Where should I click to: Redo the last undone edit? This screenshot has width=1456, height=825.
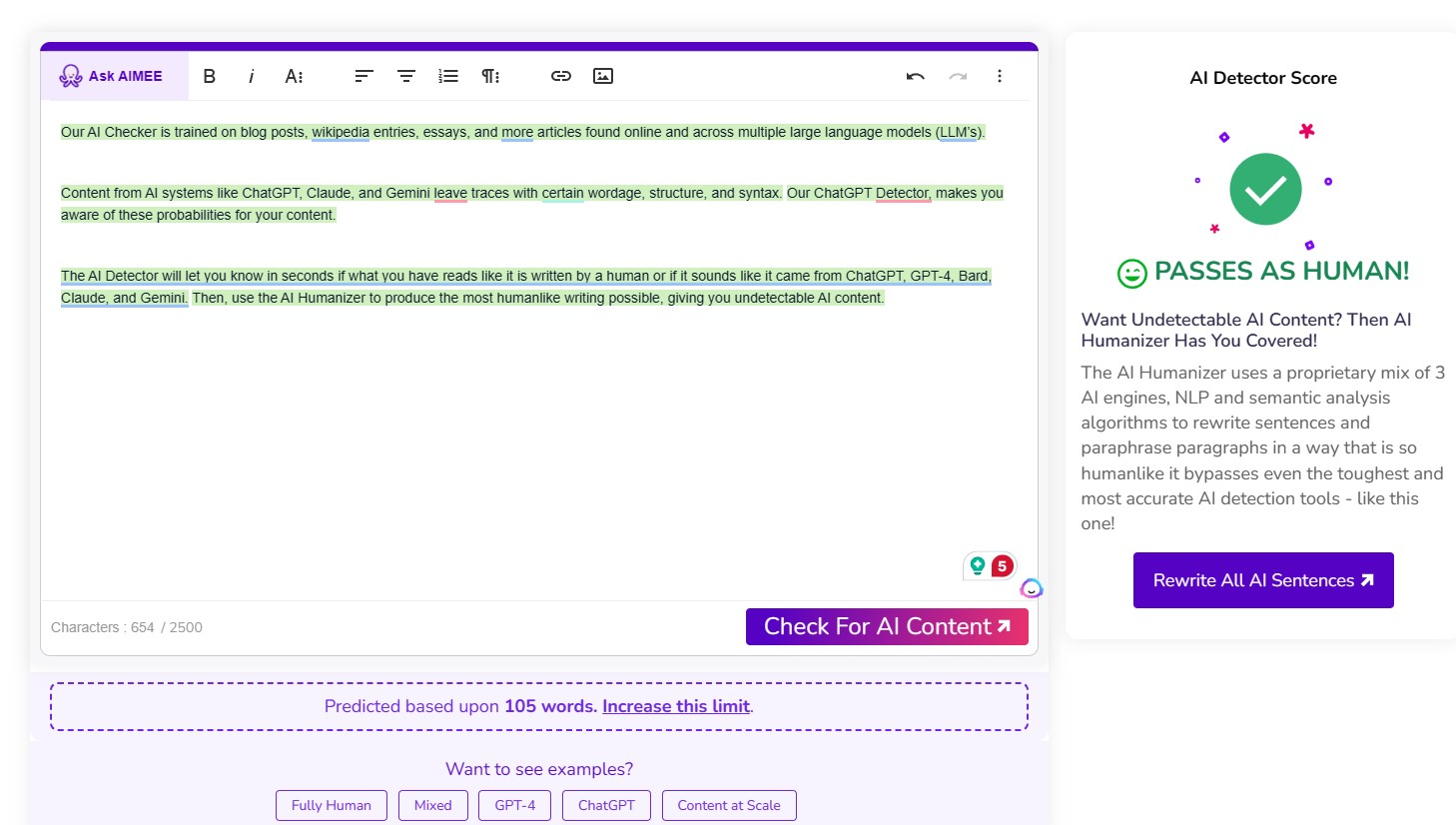958,76
